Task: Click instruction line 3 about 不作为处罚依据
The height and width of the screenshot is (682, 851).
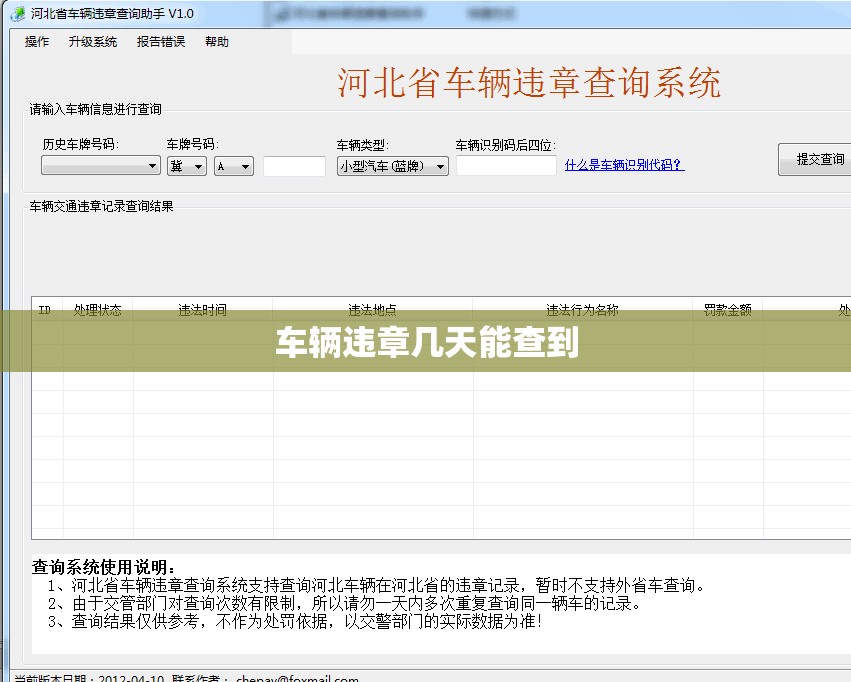Action: coord(296,621)
